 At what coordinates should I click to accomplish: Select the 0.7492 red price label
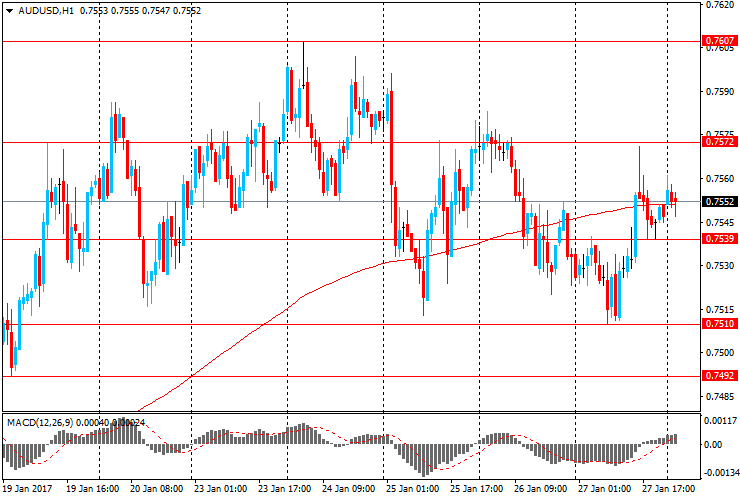pos(720,376)
